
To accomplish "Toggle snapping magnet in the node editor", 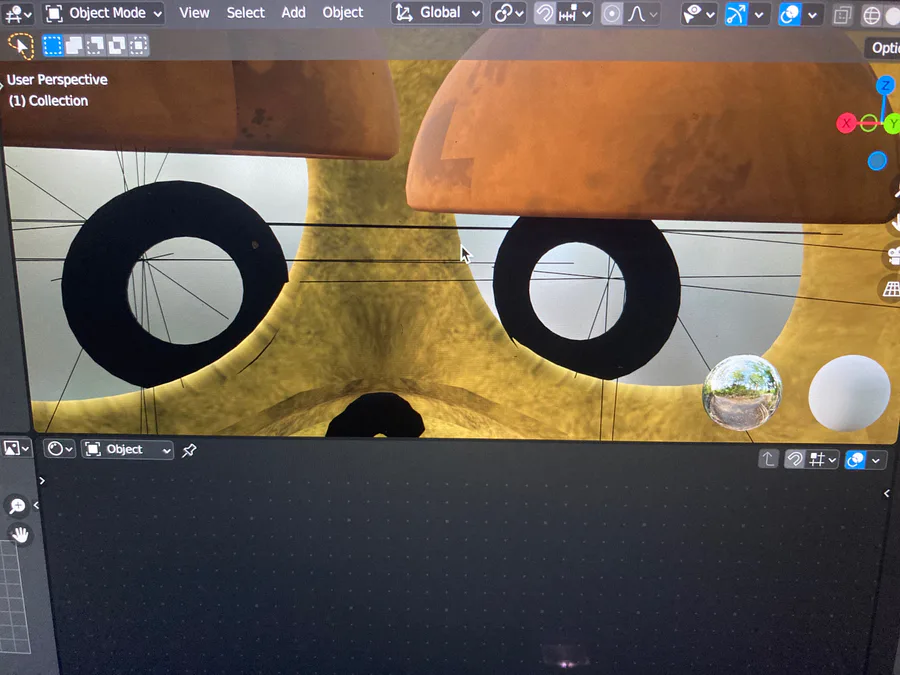I will pos(794,459).
